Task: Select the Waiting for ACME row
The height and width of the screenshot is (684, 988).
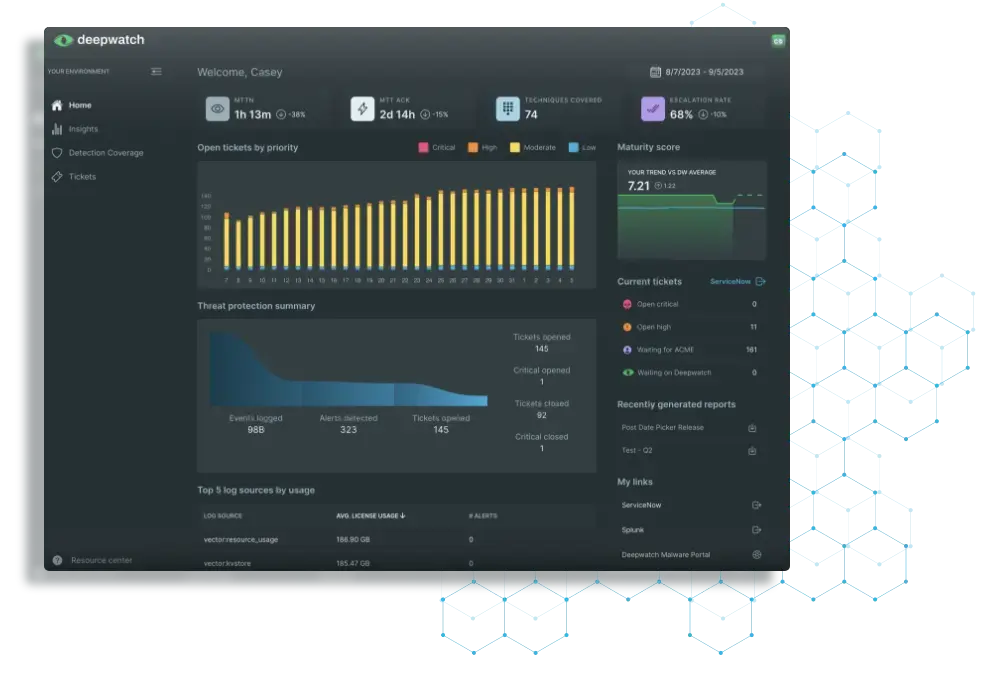Action: point(691,350)
